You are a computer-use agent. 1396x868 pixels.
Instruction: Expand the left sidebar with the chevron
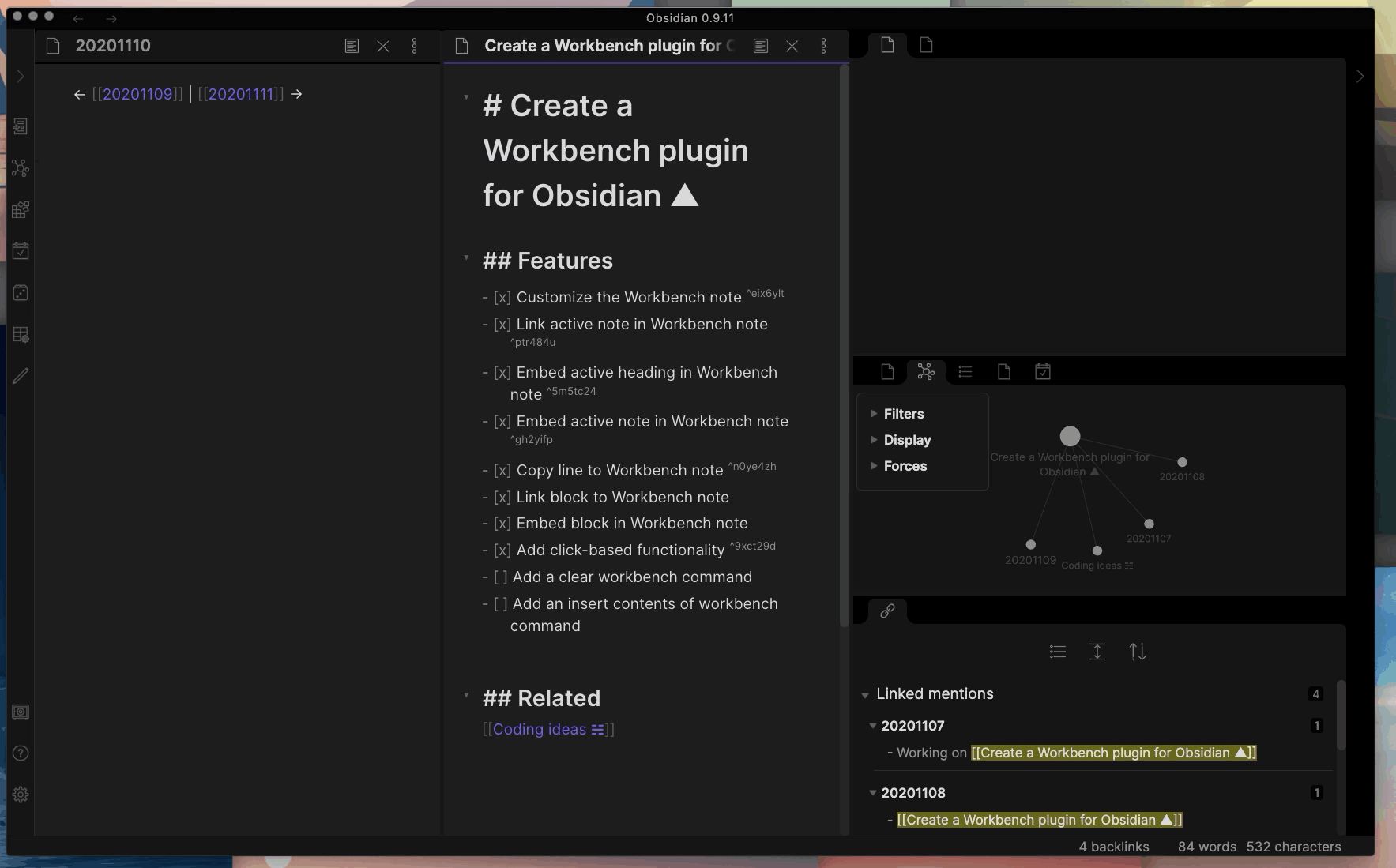21,77
